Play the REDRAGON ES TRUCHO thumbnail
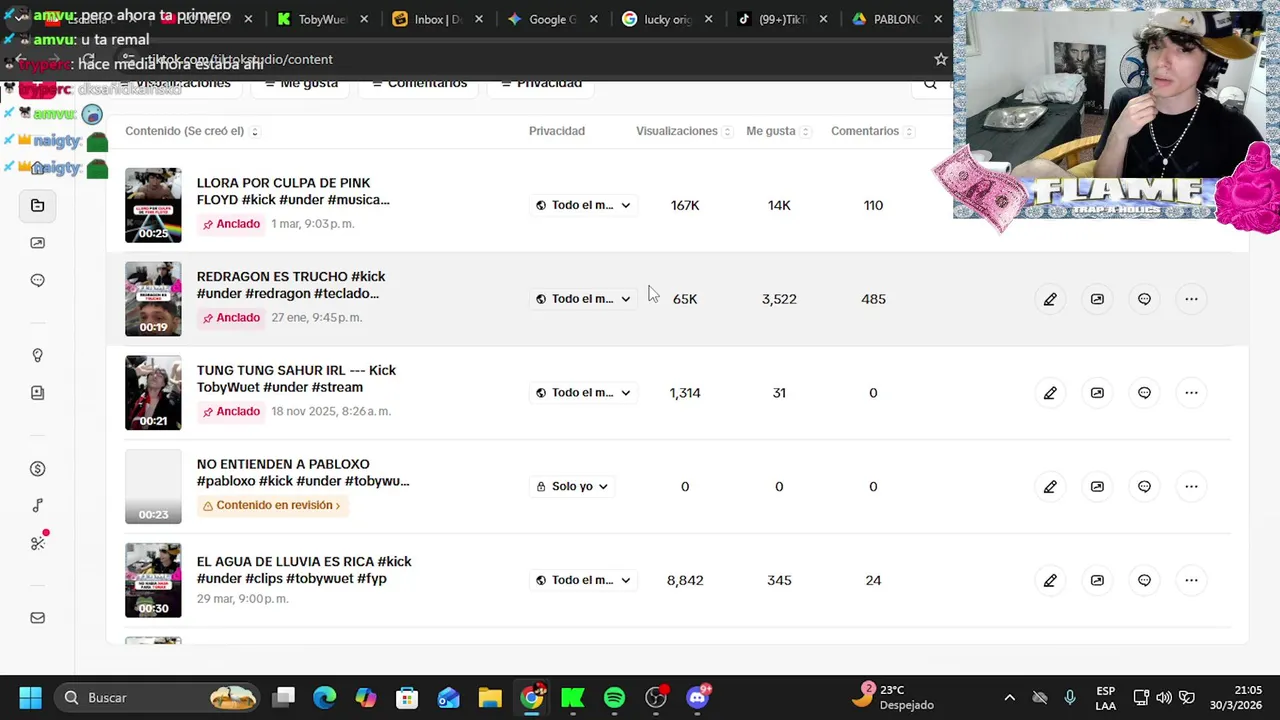Viewport: 1280px width, 720px height. (x=153, y=299)
